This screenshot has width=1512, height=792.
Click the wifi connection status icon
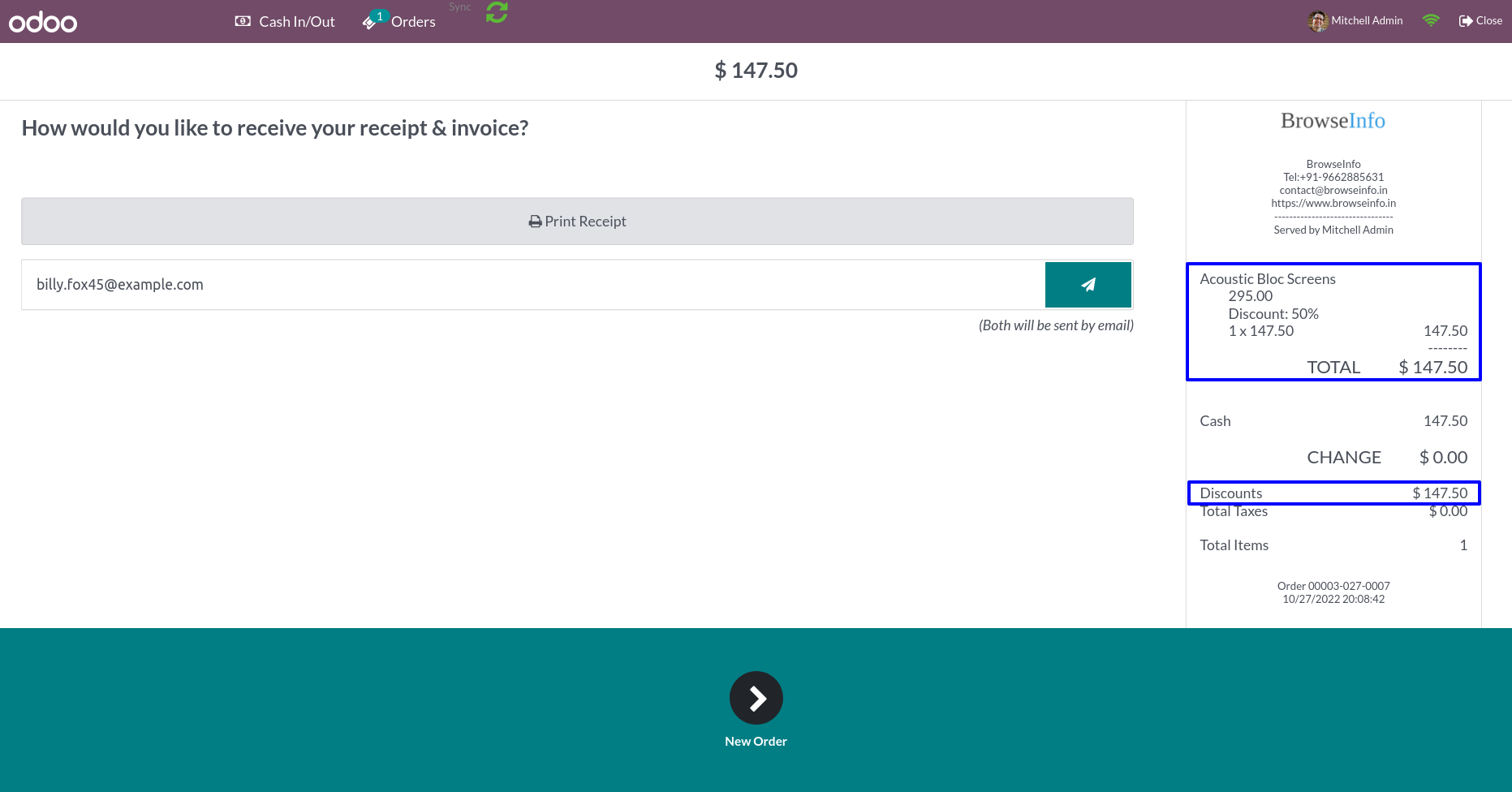(x=1431, y=21)
